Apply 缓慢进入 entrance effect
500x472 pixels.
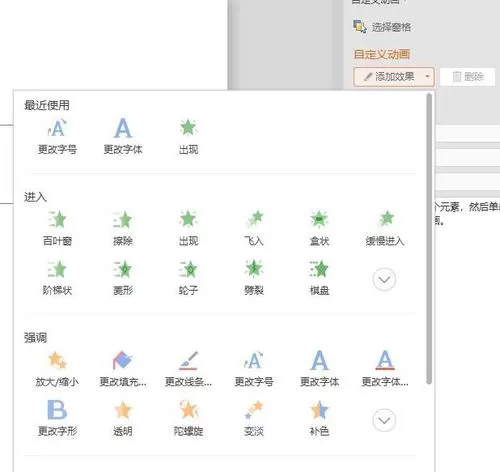[385, 228]
